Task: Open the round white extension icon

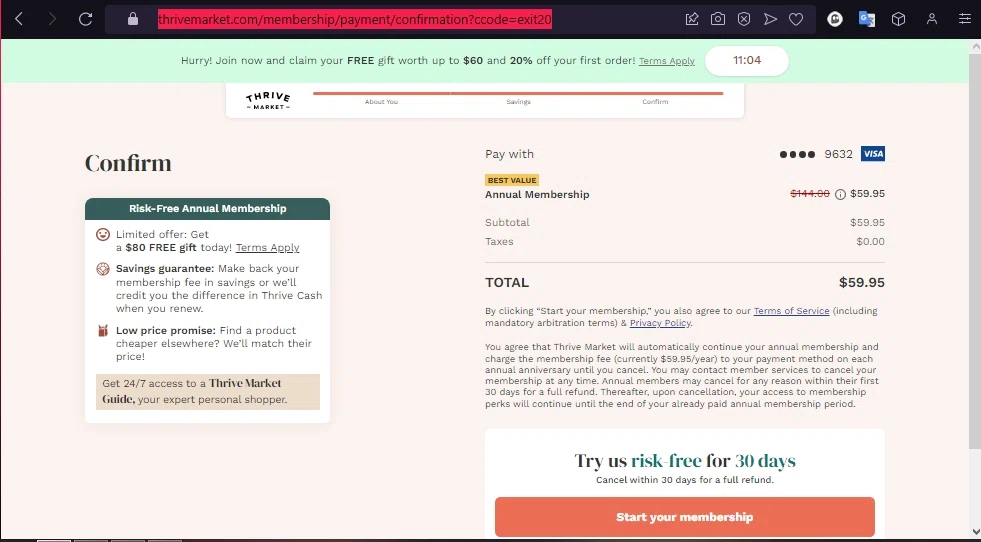Action: pyautogui.click(x=835, y=19)
